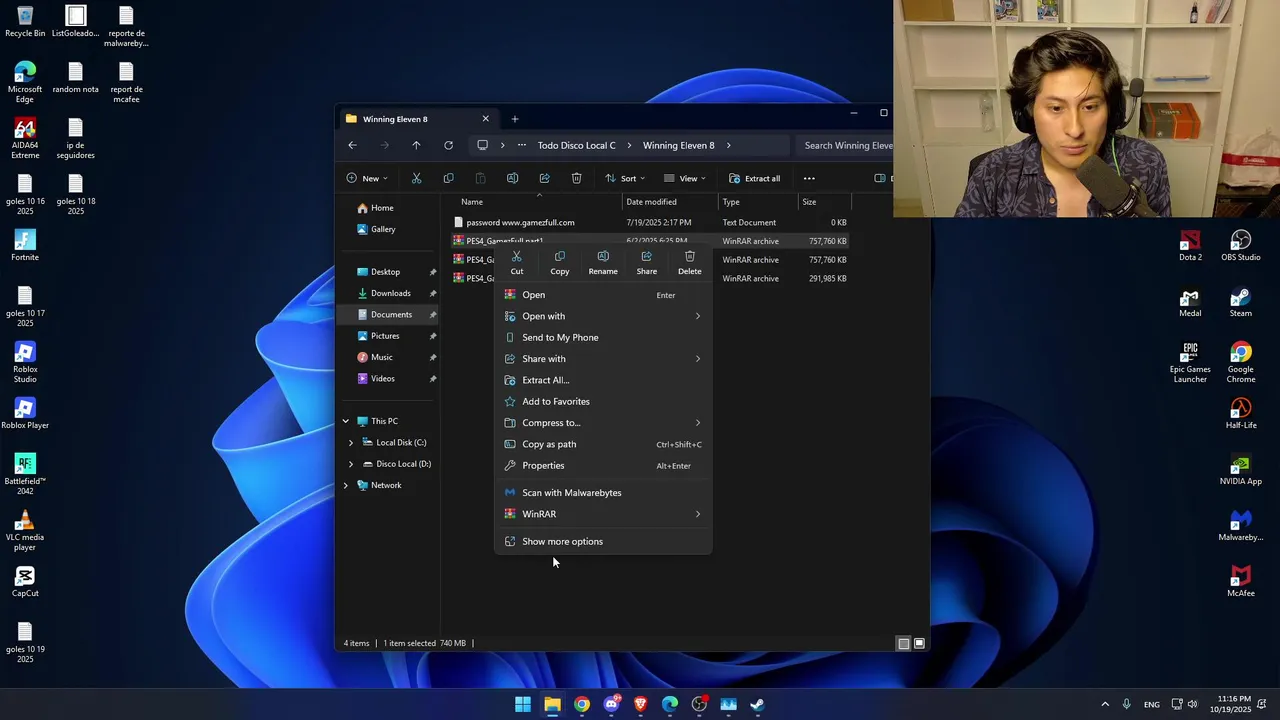Click the Delete trash icon in Explorer toolbar
Image resolution: width=1280 pixels, height=720 pixels.
click(577, 178)
